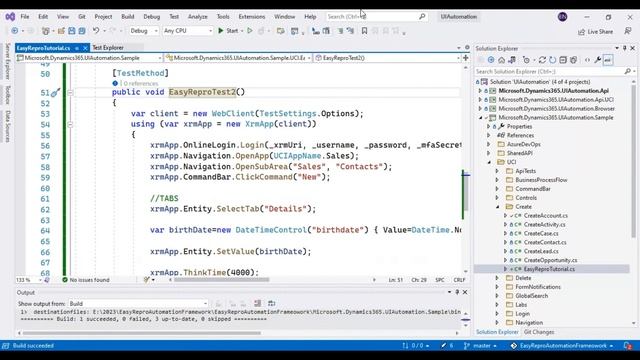Click the Open File toolbar icon
This screenshot has width=640, height=360.
pos(61,31)
